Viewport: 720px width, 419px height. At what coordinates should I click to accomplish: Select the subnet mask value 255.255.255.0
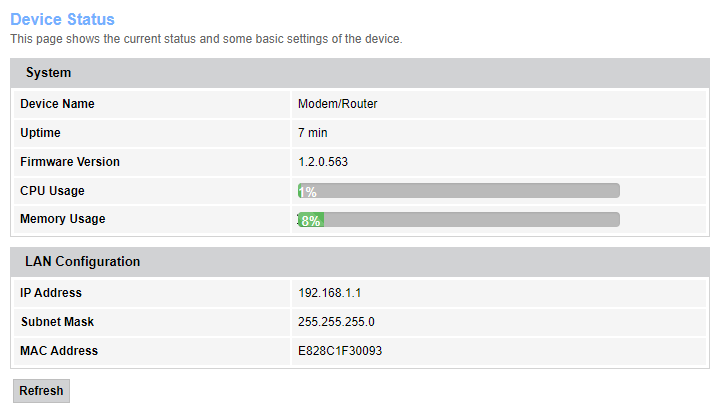(x=336, y=322)
